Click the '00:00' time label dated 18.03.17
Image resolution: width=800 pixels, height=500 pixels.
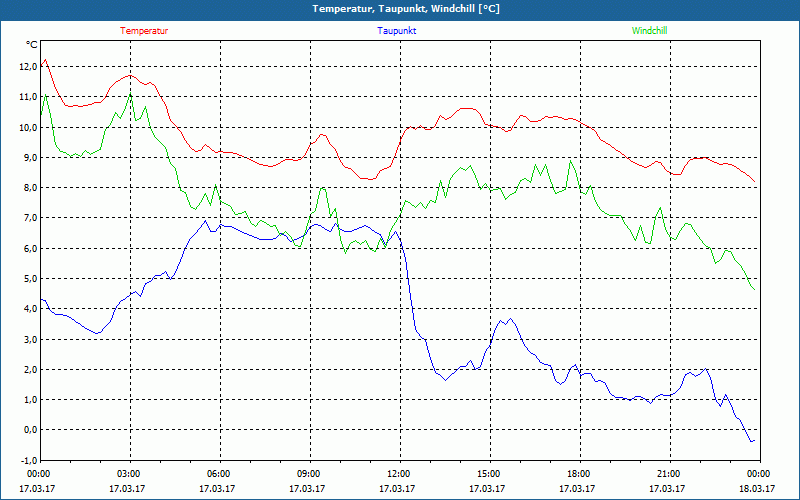click(757, 474)
